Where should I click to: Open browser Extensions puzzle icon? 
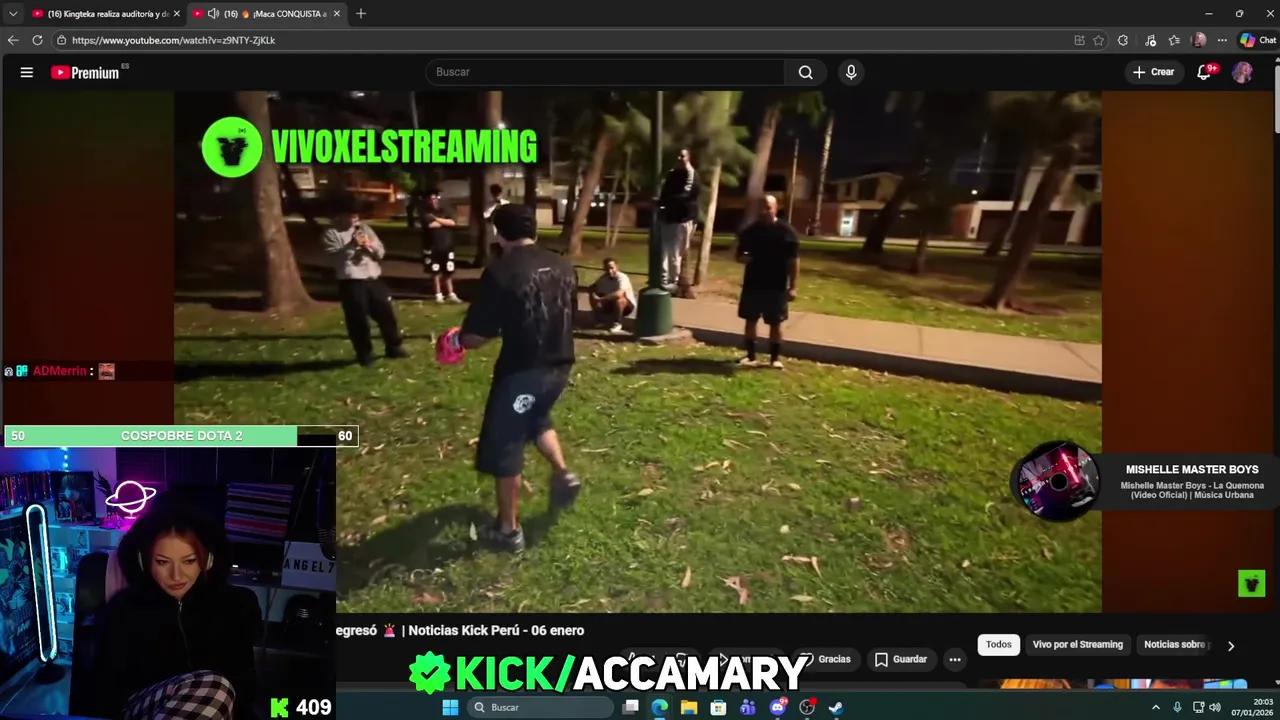1123,40
